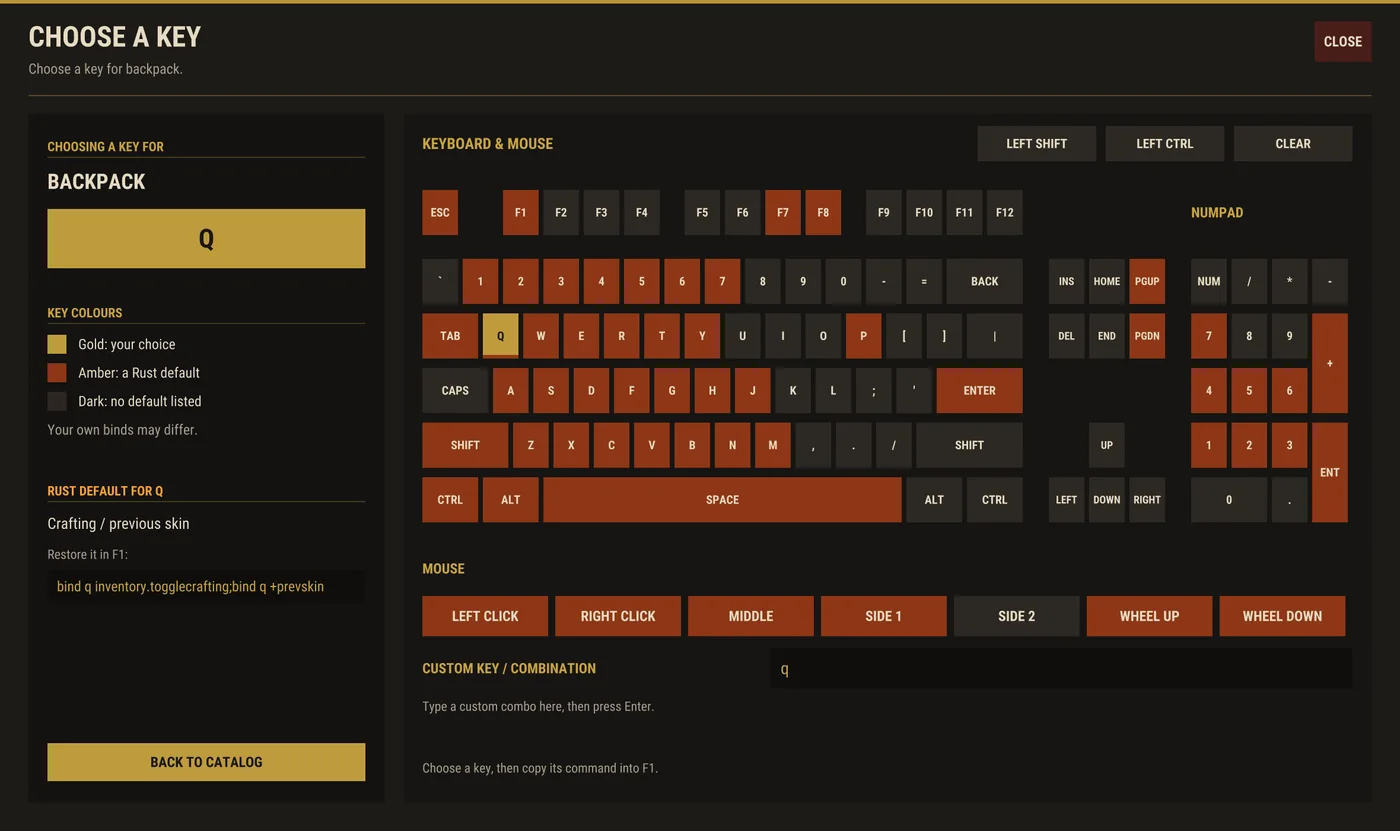Click the CLEAR button
The height and width of the screenshot is (831, 1400).
(1292, 143)
